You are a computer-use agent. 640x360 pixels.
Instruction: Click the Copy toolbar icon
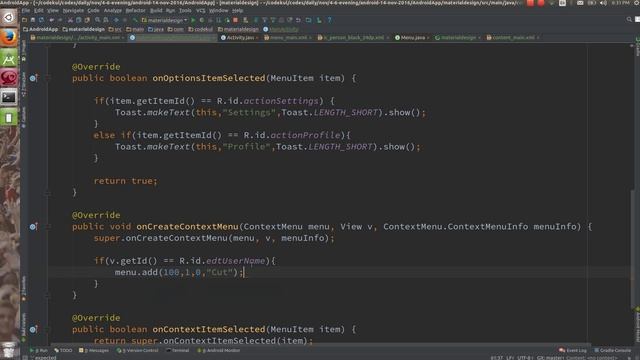pos(79,20)
